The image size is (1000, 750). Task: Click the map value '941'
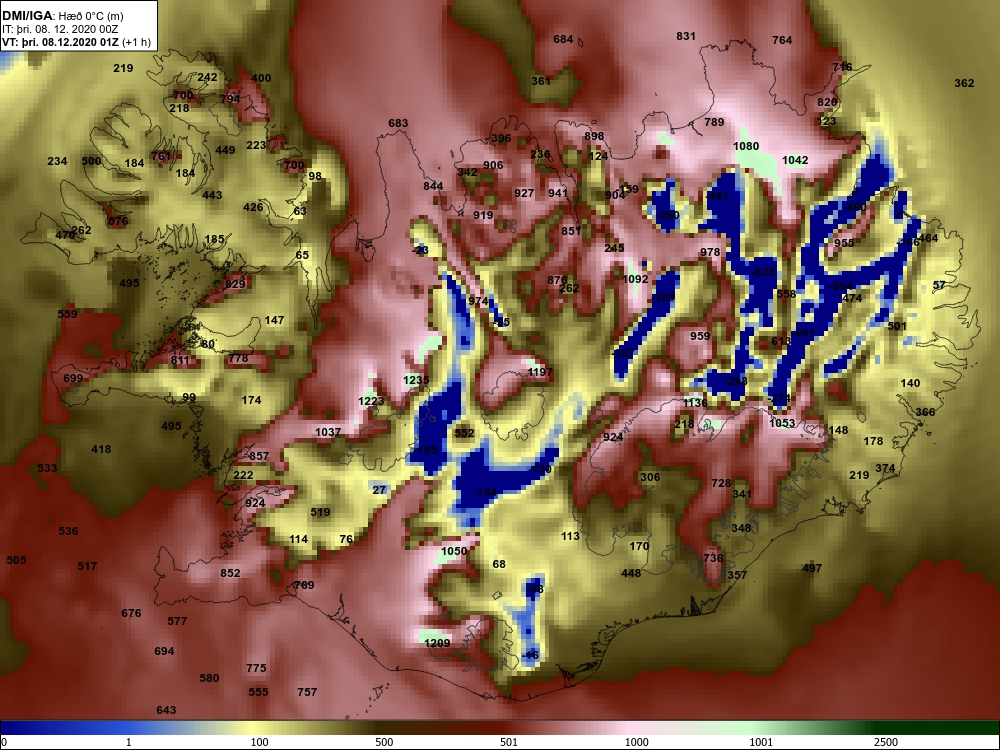click(x=558, y=193)
